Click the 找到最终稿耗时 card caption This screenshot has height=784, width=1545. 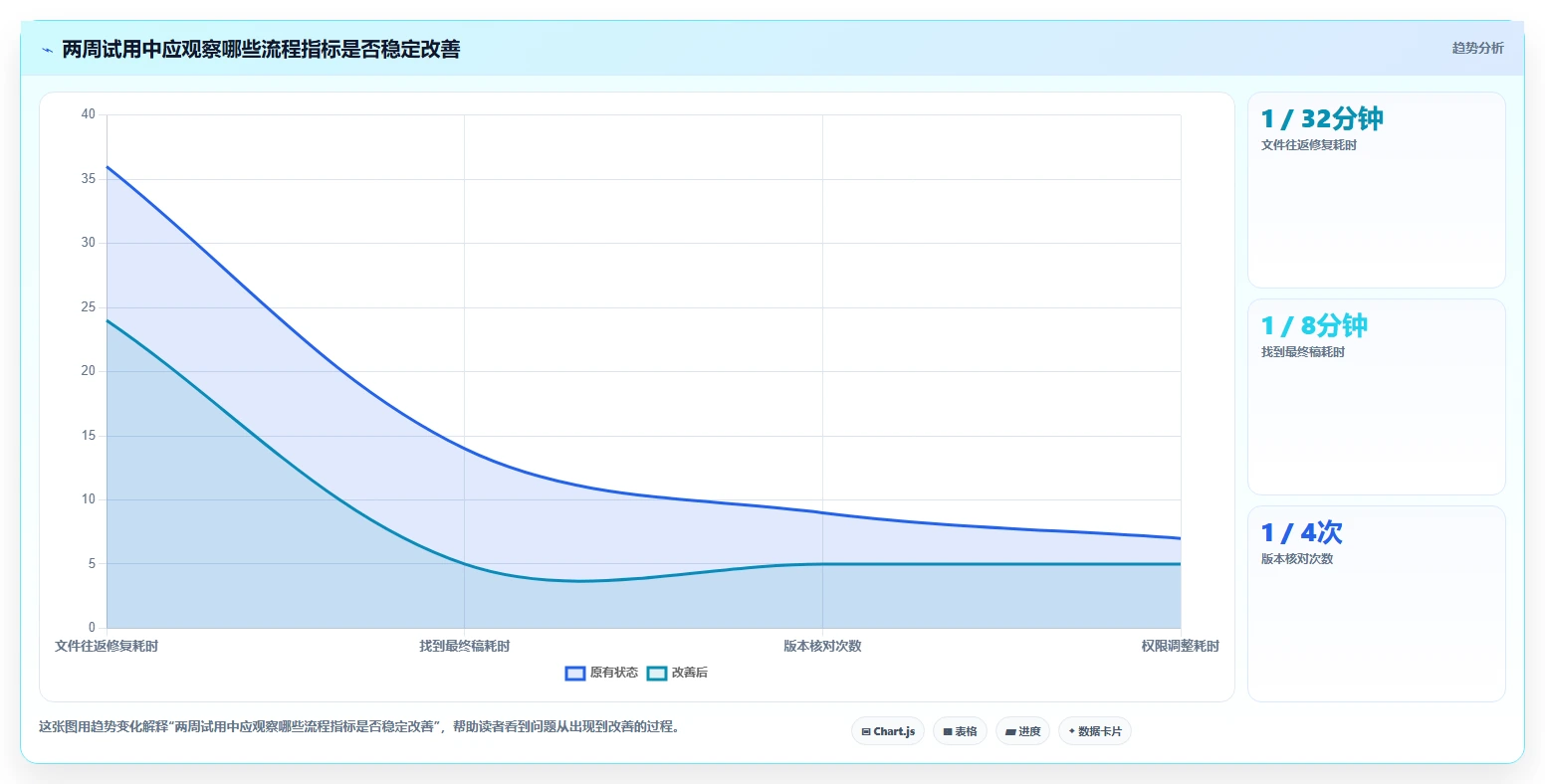(x=1302, y=352)
